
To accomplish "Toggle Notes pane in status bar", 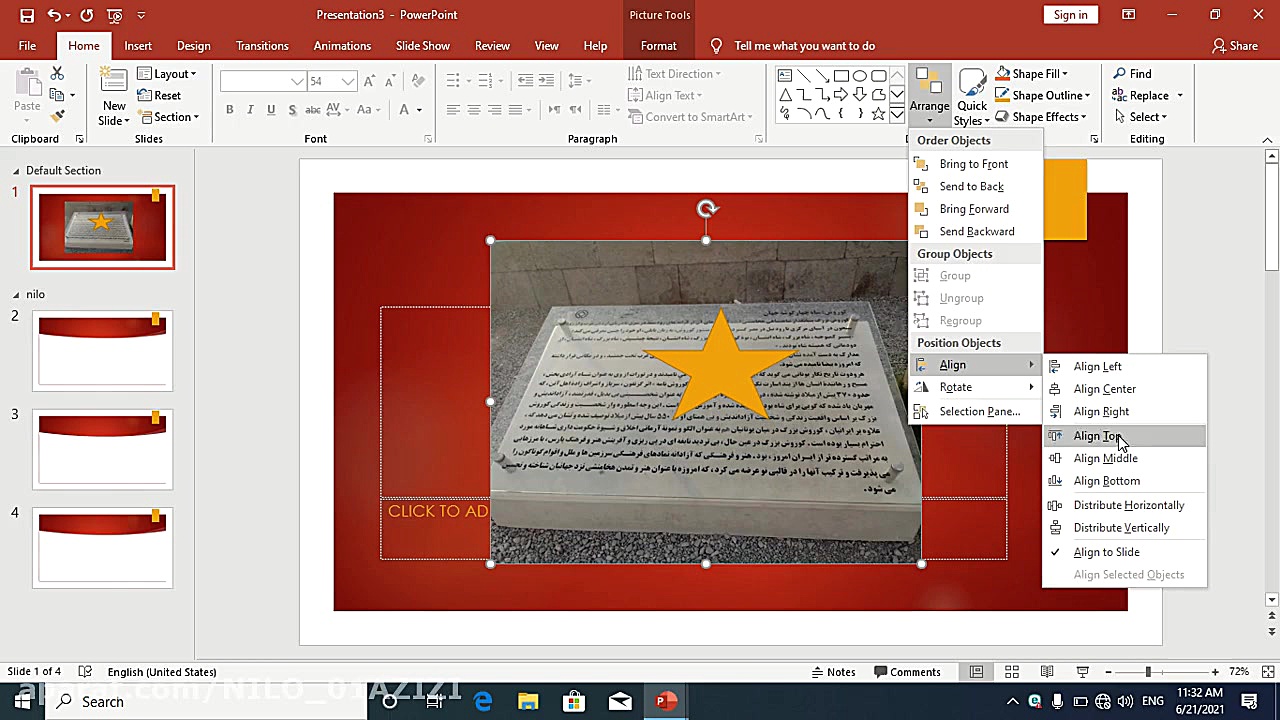I will click(x=833, y=672).
